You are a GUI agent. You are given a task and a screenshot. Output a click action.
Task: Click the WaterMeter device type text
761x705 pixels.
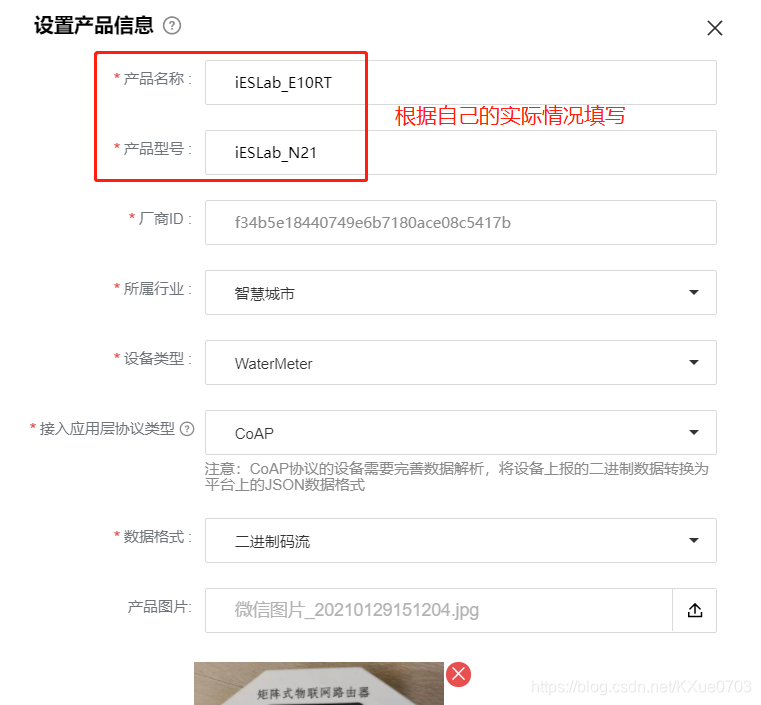click(273, 363)
